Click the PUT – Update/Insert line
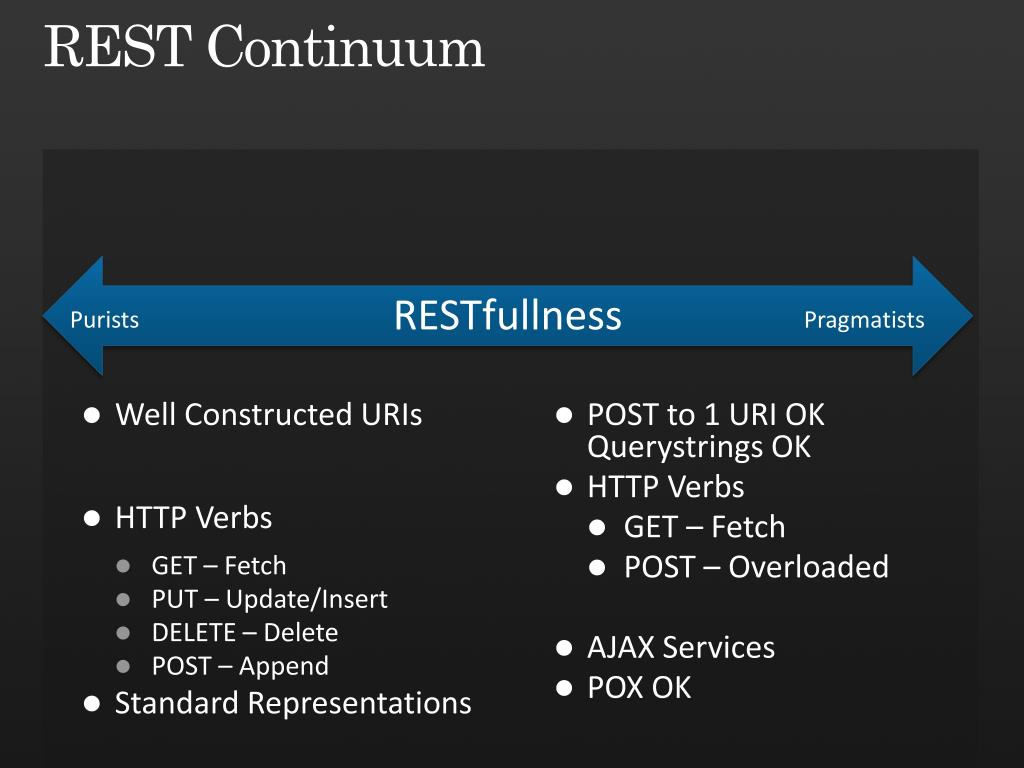1024x768 pixels. 270,599
